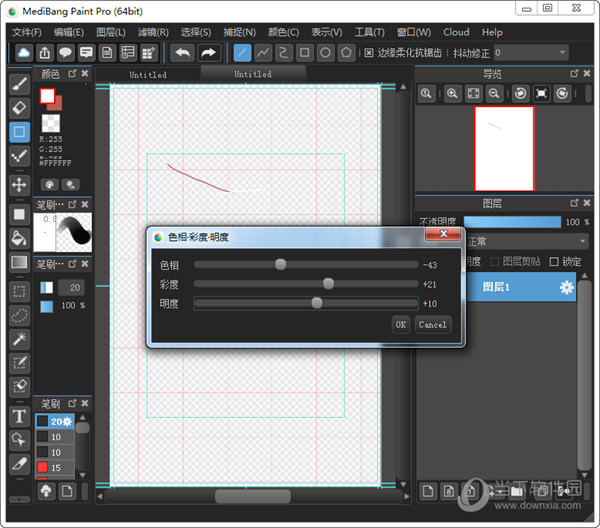Viewport: 600px width, 528px height.
Task: Choose the polygon shape mode
Action: (x=346, y=53)
